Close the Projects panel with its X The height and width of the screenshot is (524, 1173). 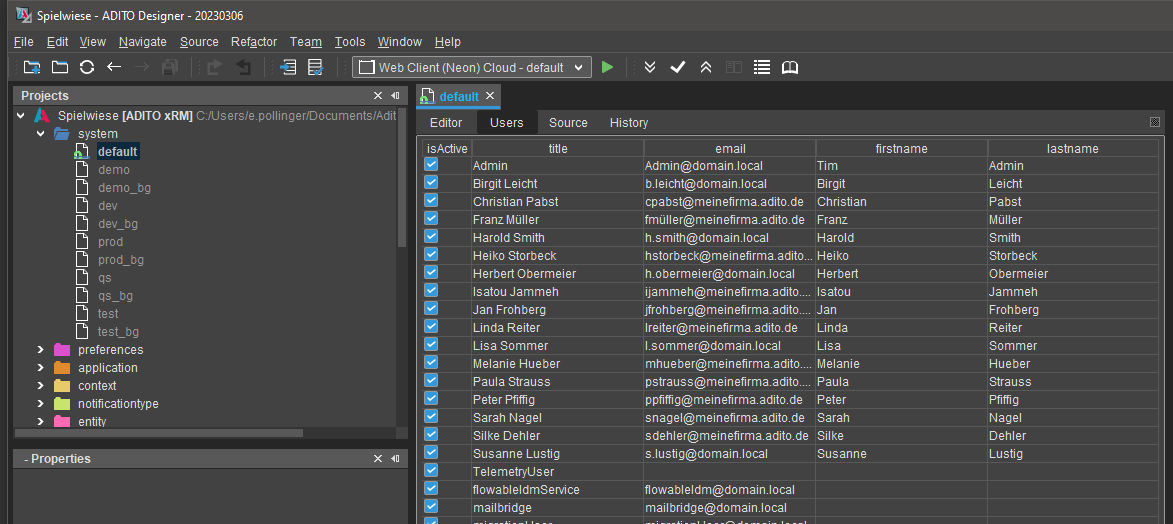(378, 96)
